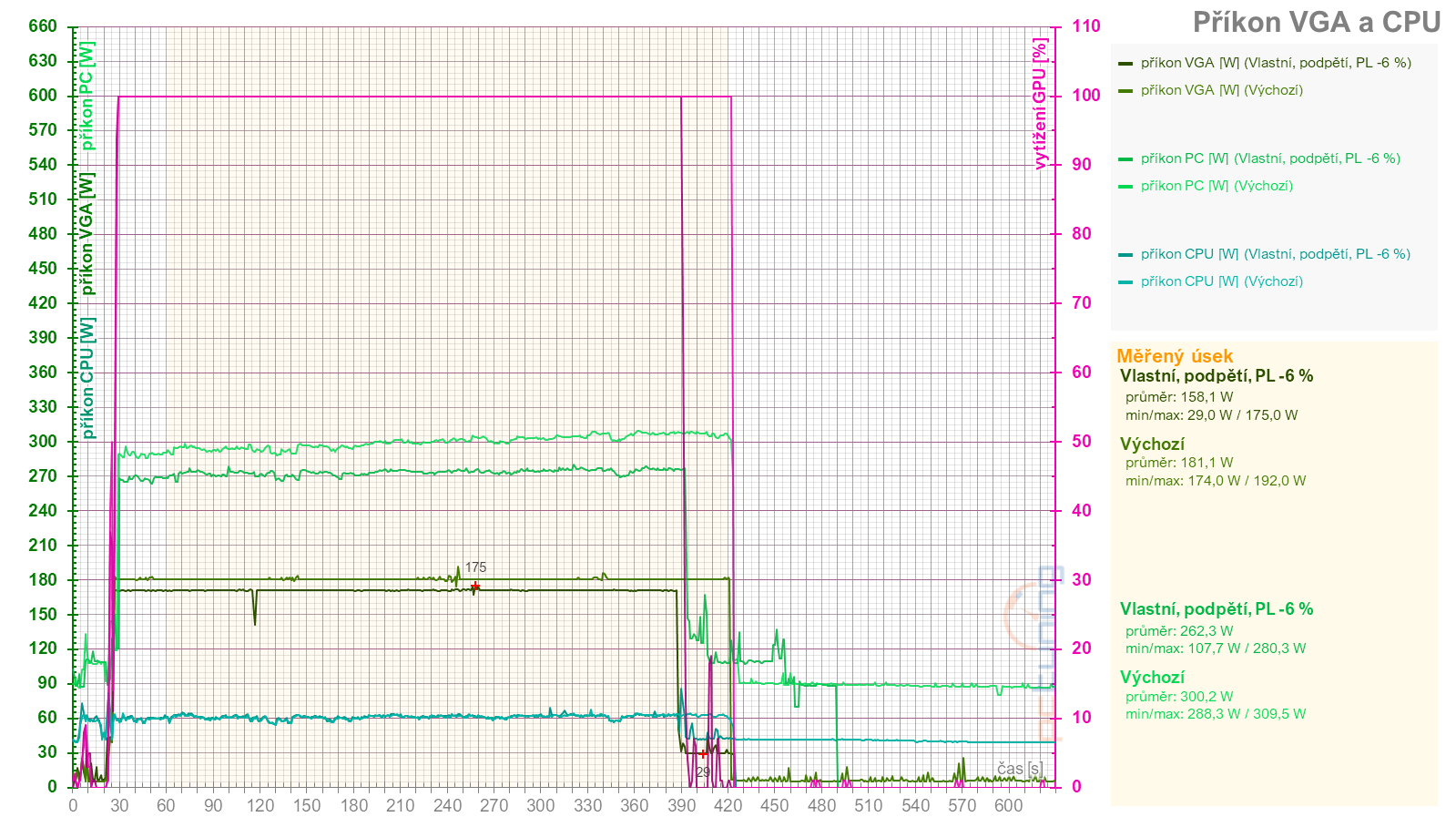This screenshot has height=817, width=1456.
Task: Click 'min/max: 29,0 W / 175,0 W'
Action: pyautogui.click(x=1211, y=415)
